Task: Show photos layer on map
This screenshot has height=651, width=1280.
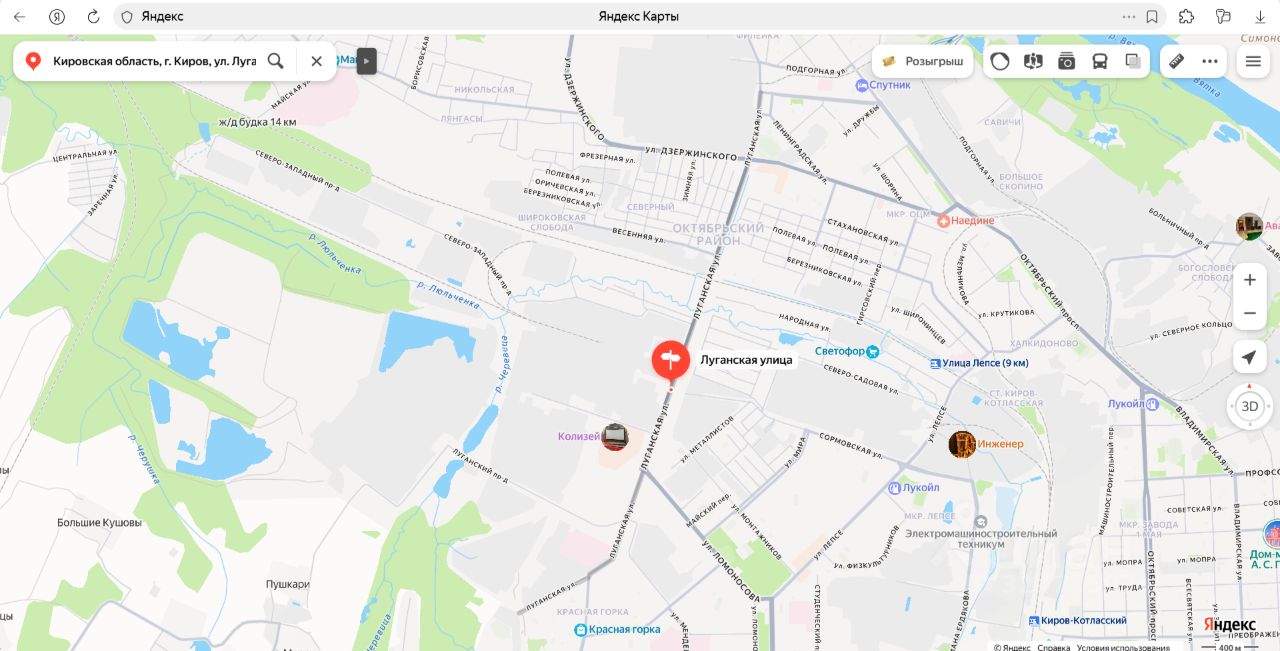Action: [1066, 61]
